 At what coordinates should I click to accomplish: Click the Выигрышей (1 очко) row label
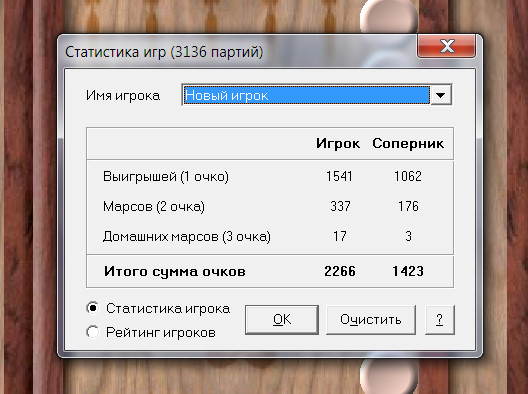coord(166,176)
